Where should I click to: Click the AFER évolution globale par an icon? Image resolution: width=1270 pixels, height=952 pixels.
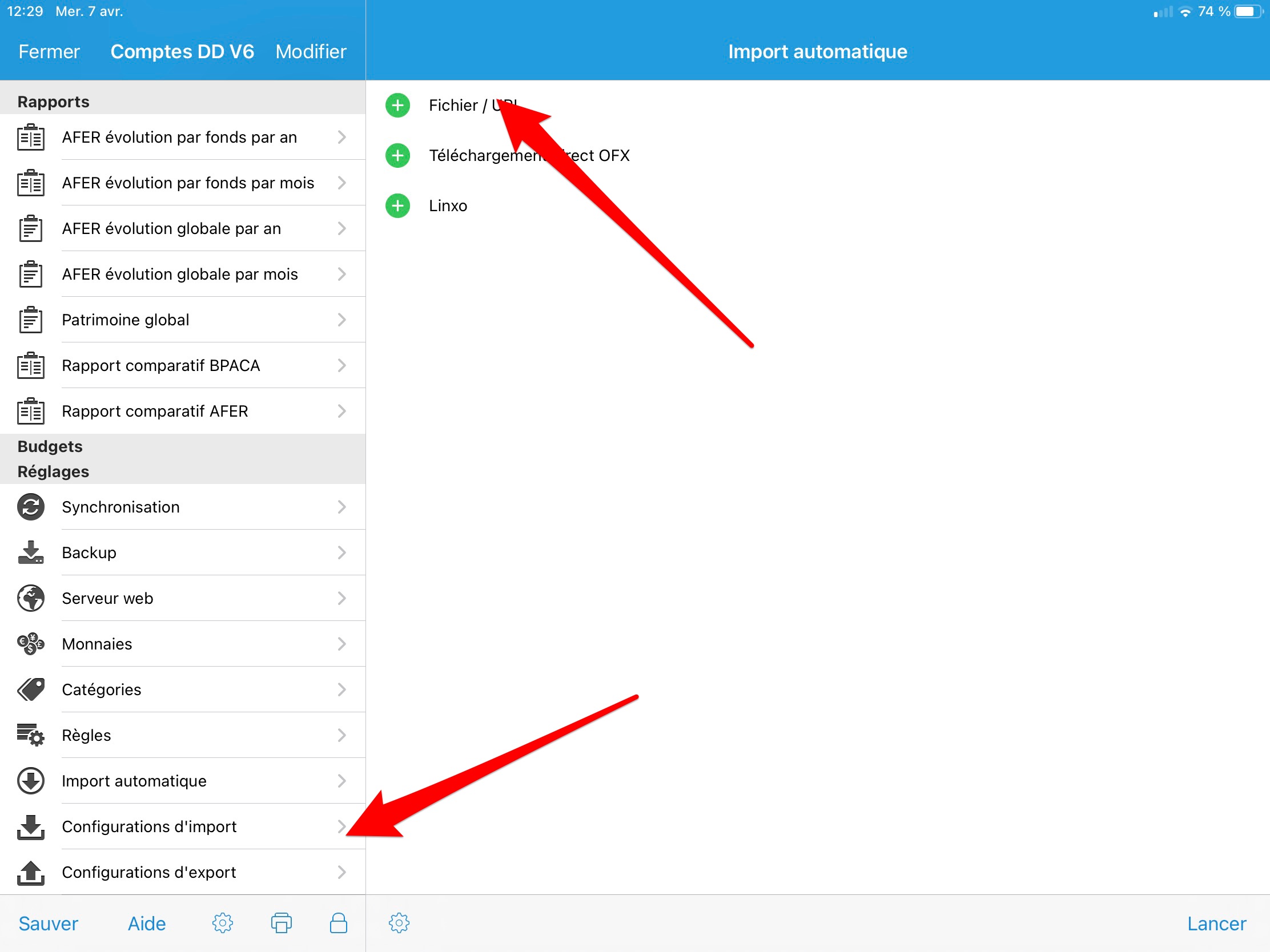pyautogui.click(x=30, y=228)
